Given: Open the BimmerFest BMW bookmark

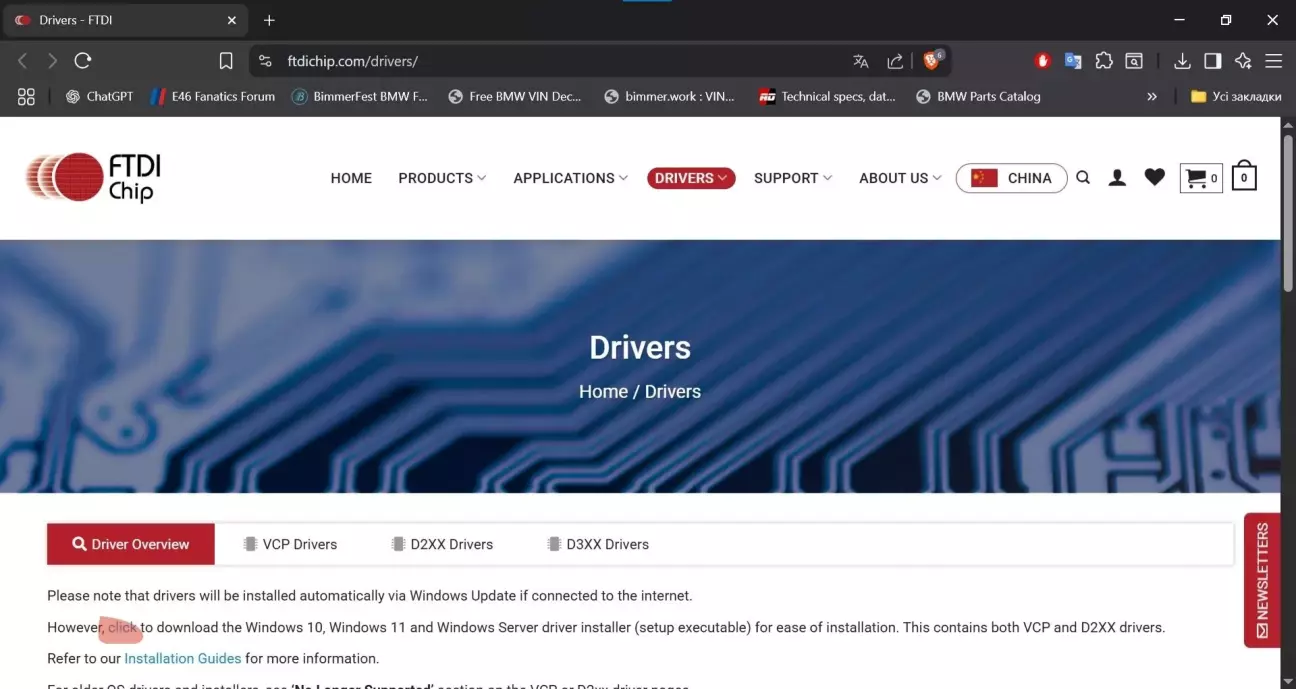Looking at the screenshot, I should point(359,97).
